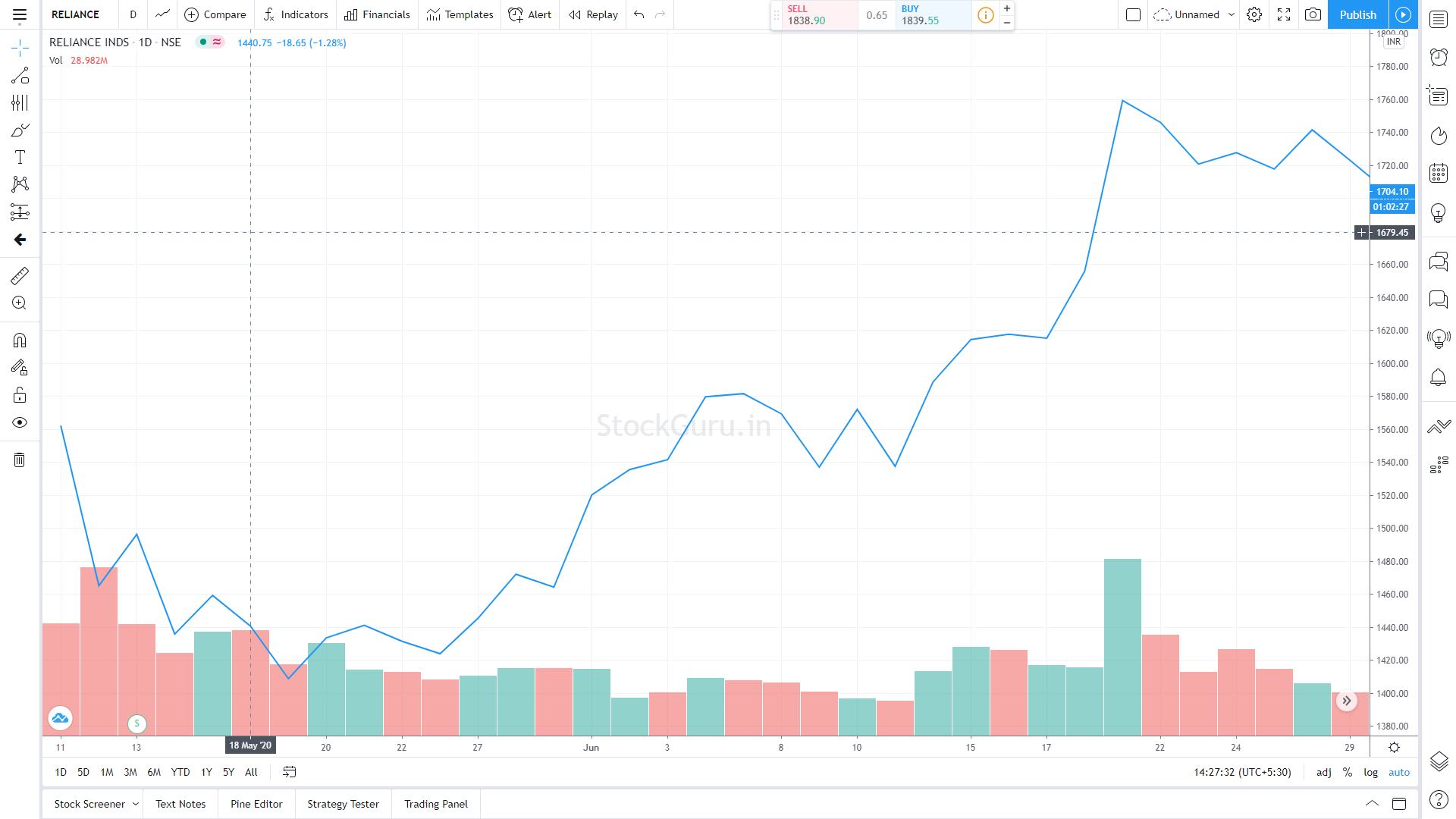Open the order info icon
Screen dimensions: 1456x819
tap(985, 15)
